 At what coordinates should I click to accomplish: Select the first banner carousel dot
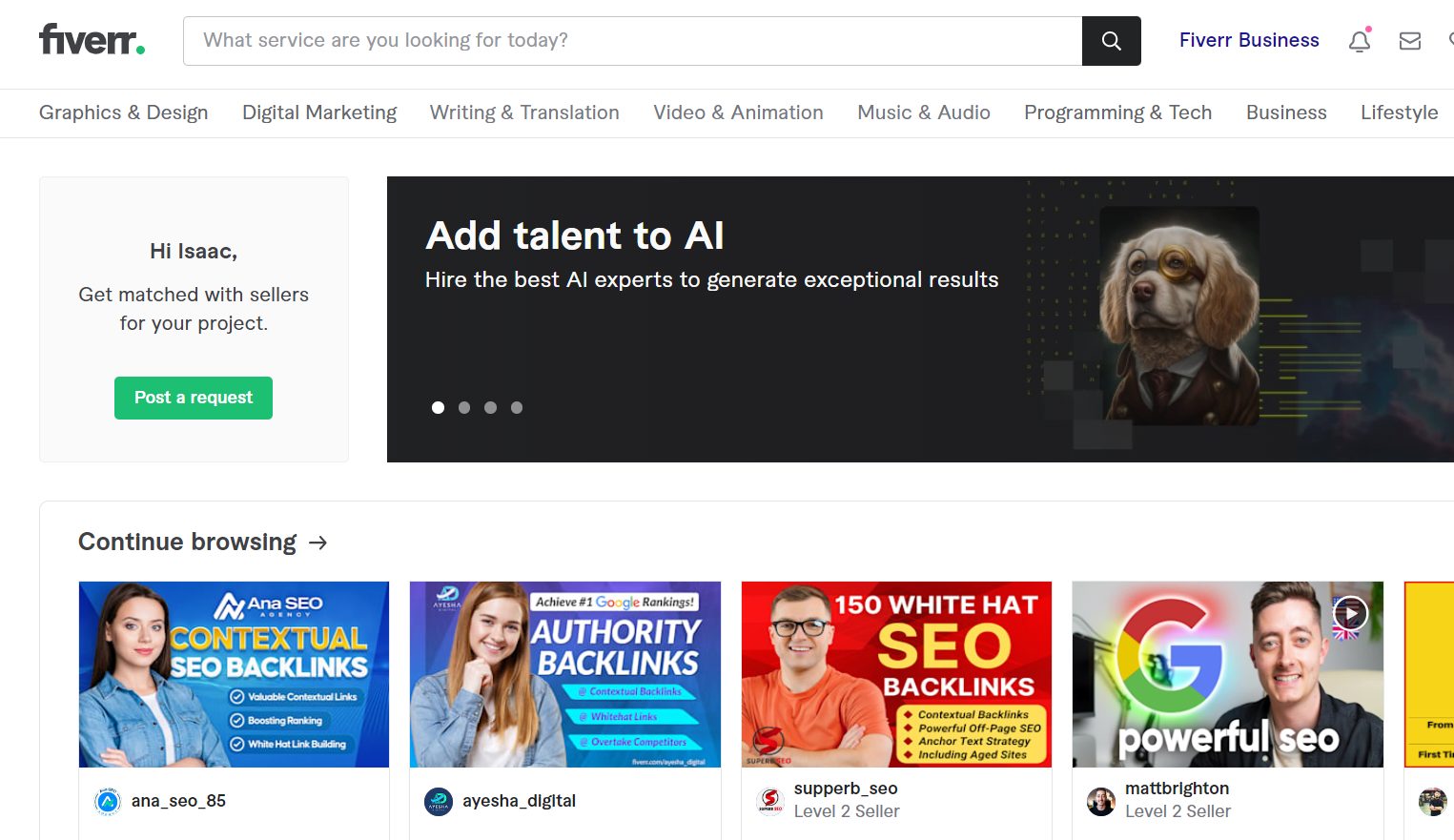tap(438, 407)
